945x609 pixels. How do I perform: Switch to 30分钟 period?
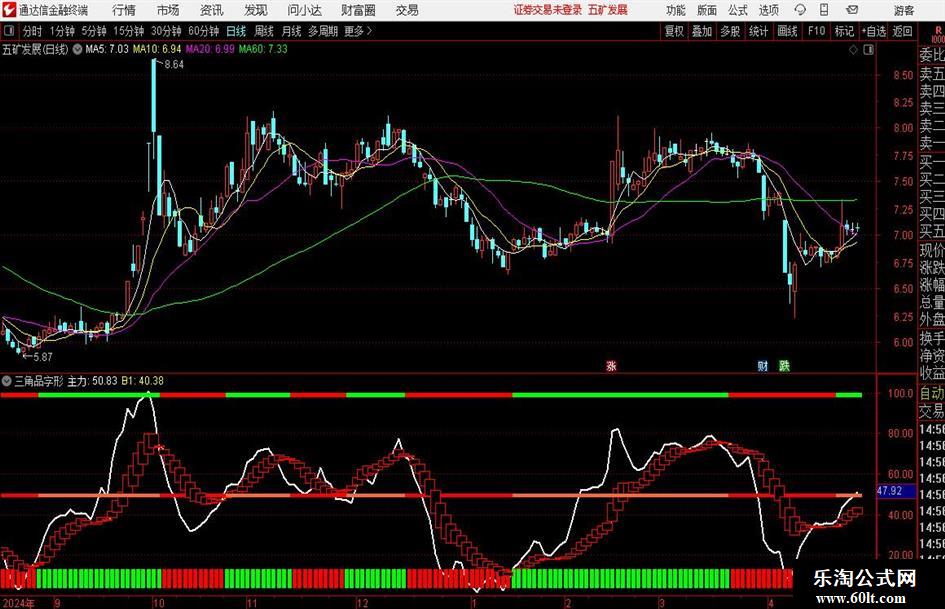click(x=166, y=31)
